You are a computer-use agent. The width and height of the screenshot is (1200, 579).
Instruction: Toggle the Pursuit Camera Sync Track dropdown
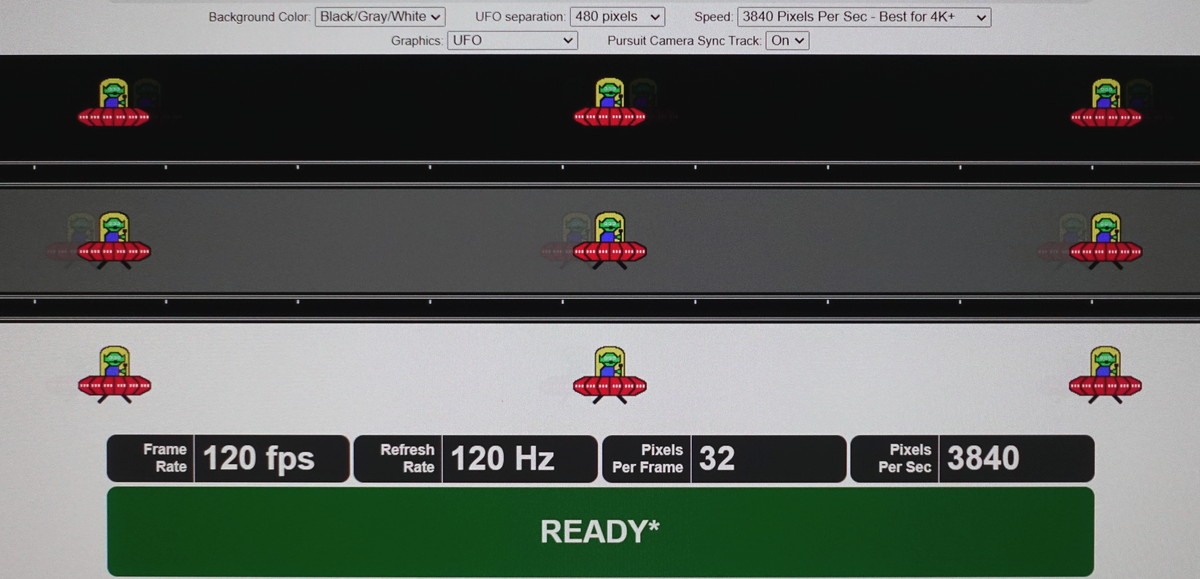point(787,41)
